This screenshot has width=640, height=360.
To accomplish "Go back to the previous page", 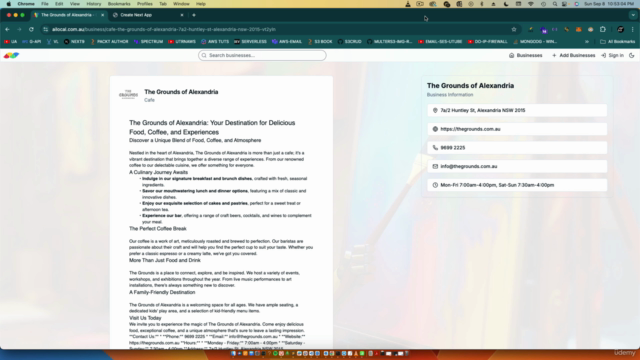I will pos(7,29).
